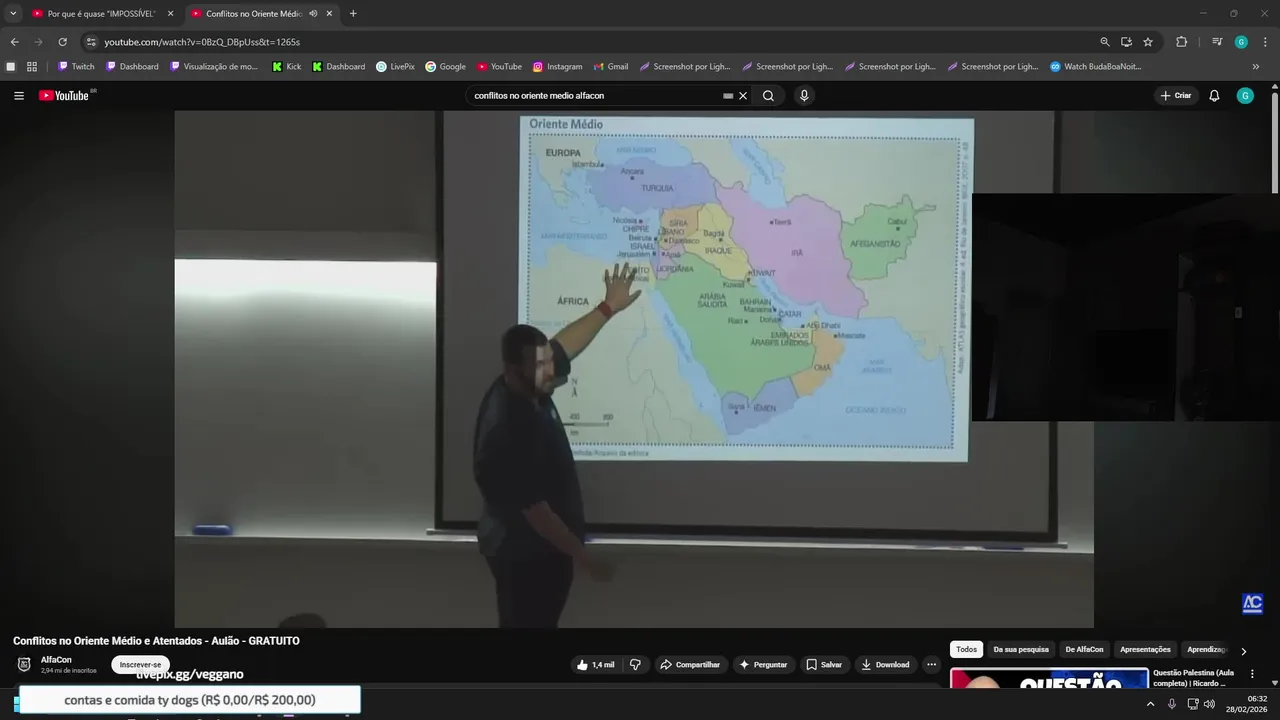Select the Da sua pesquisa chip
The image size is (1280, 720).
tap(1021, 650)
